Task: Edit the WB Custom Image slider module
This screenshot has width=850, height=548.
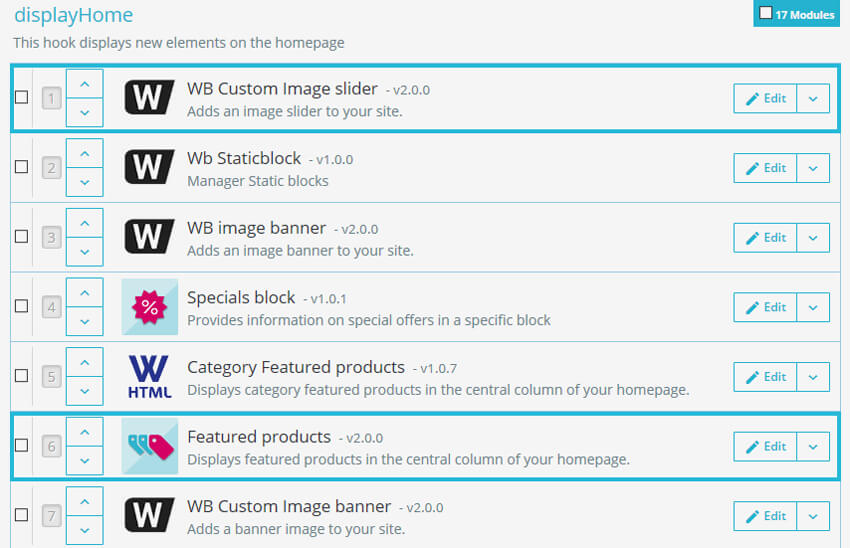Action: point(765,98)
